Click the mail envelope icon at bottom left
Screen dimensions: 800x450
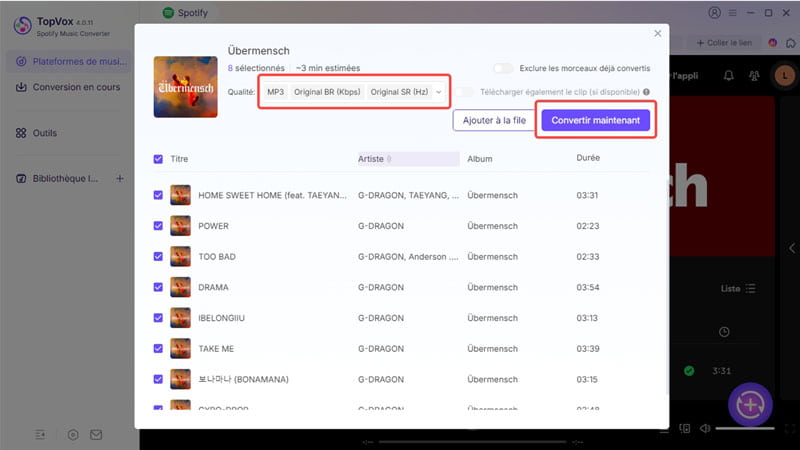[96, 435]
